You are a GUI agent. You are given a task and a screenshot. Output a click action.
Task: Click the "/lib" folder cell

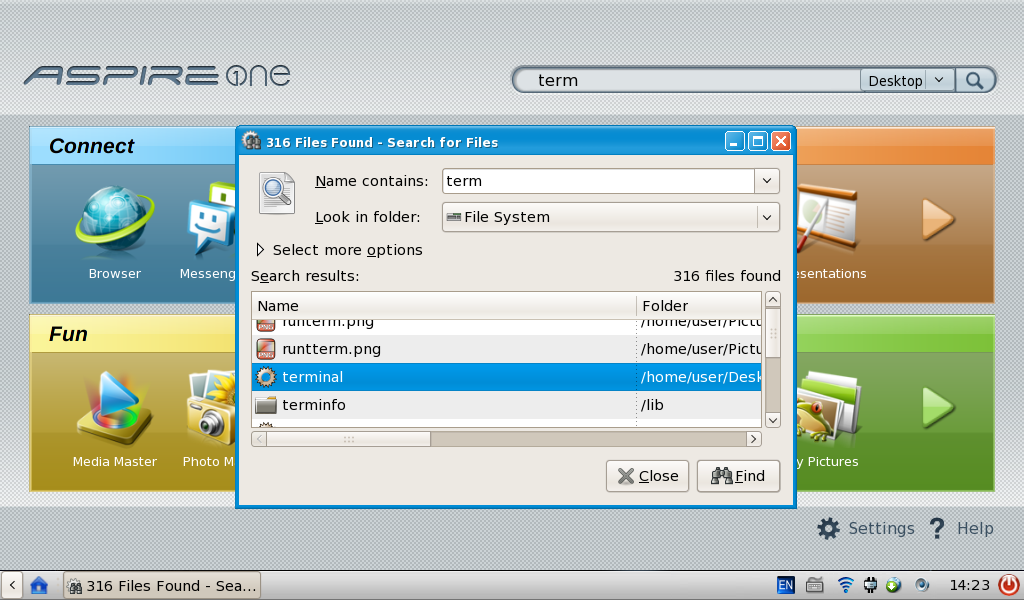(x=652, y=405)
